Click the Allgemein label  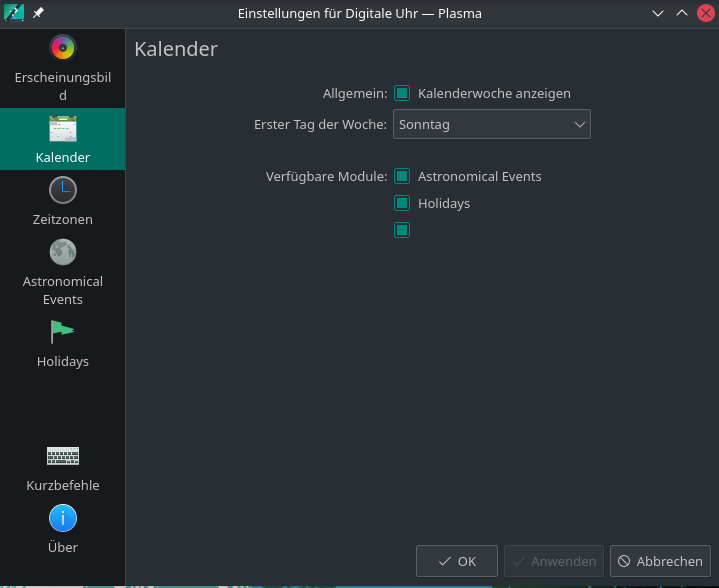click(x=355, y=94)
